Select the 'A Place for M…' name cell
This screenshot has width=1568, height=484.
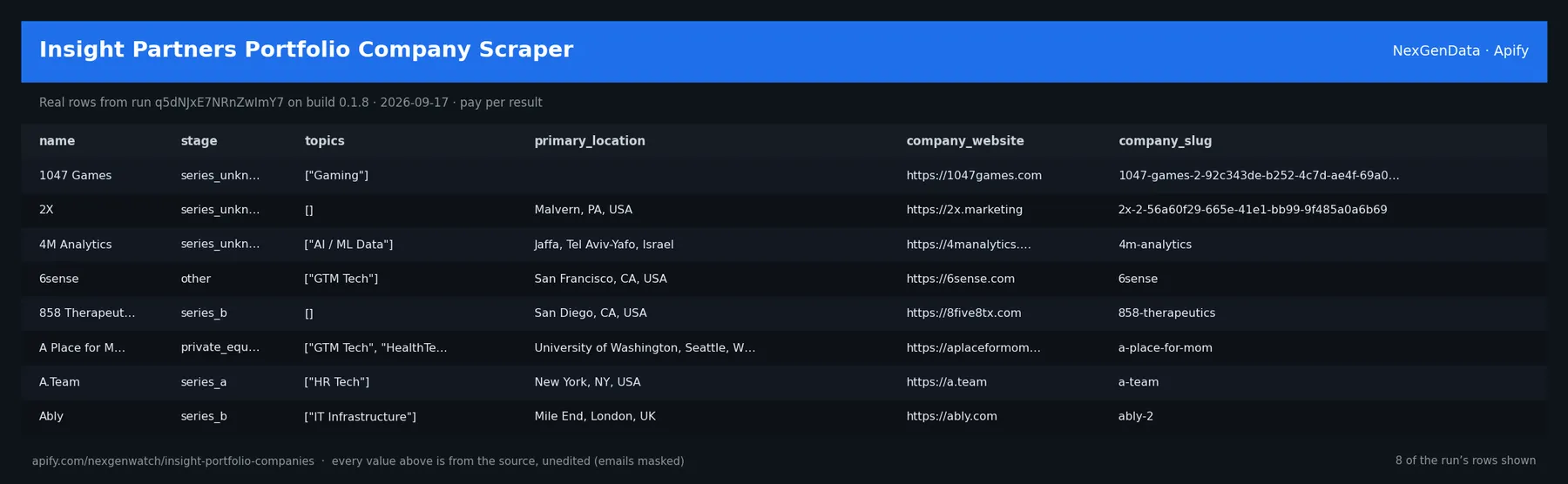tap(82, 347)
